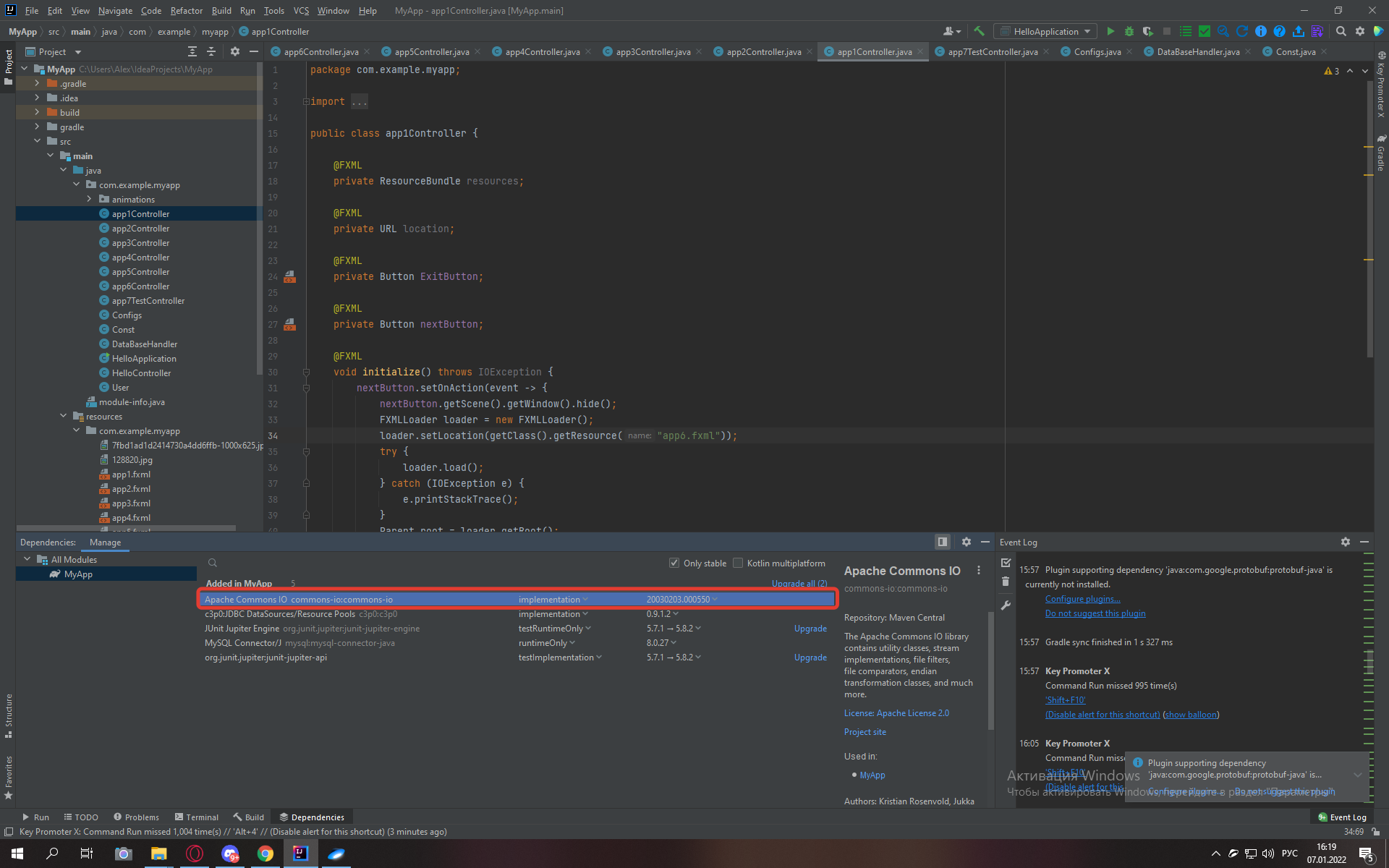
Task: Expand folded import block in editor
Action: [306, 101]
